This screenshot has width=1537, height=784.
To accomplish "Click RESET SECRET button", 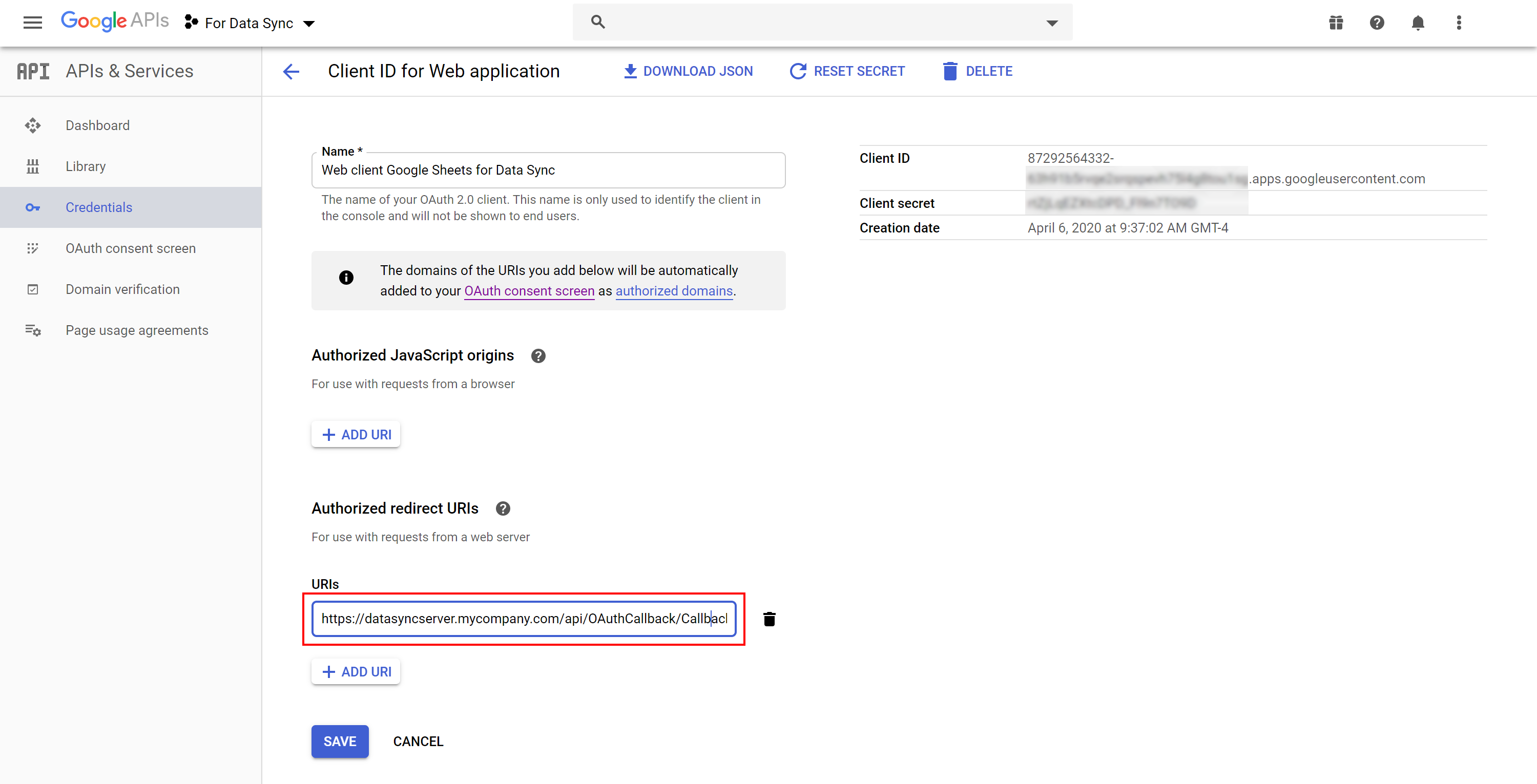I will pos(847,71).
